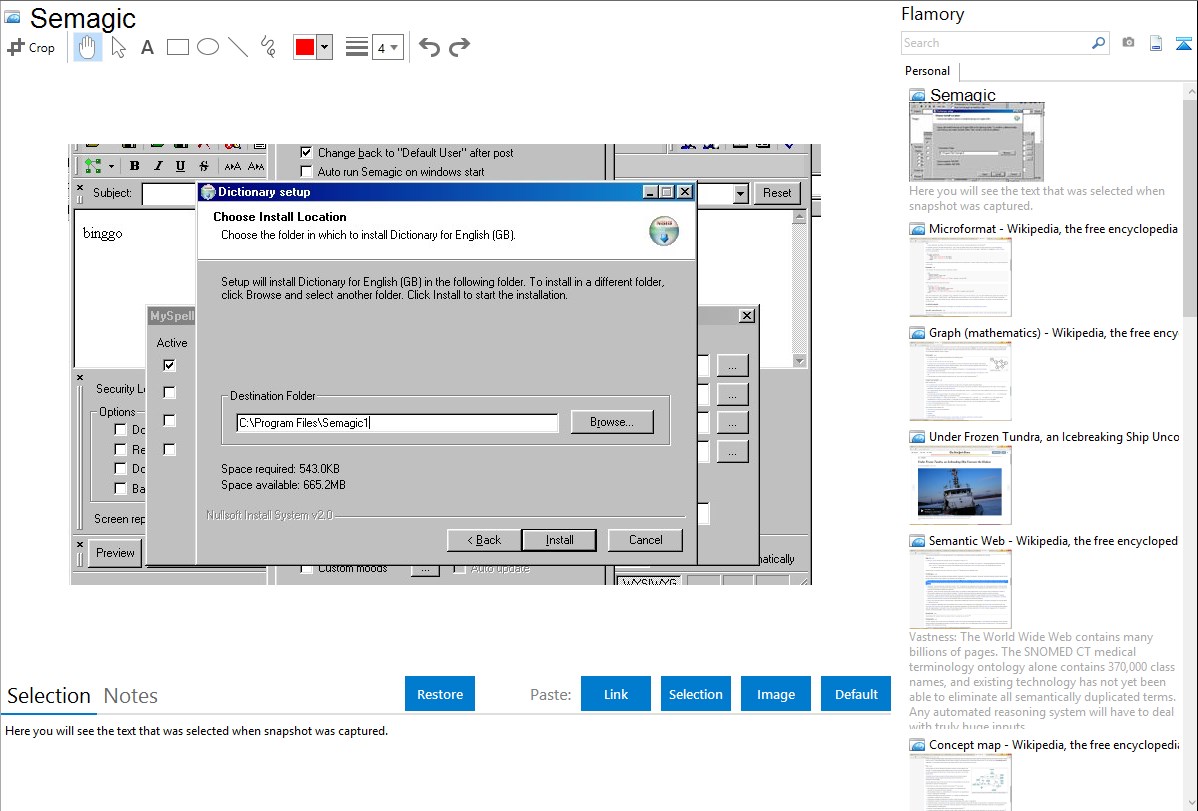The height and width of the screenshot is (811, 1198).
Task: Click the camera snapshot icon
Action: pos(1128,43)
